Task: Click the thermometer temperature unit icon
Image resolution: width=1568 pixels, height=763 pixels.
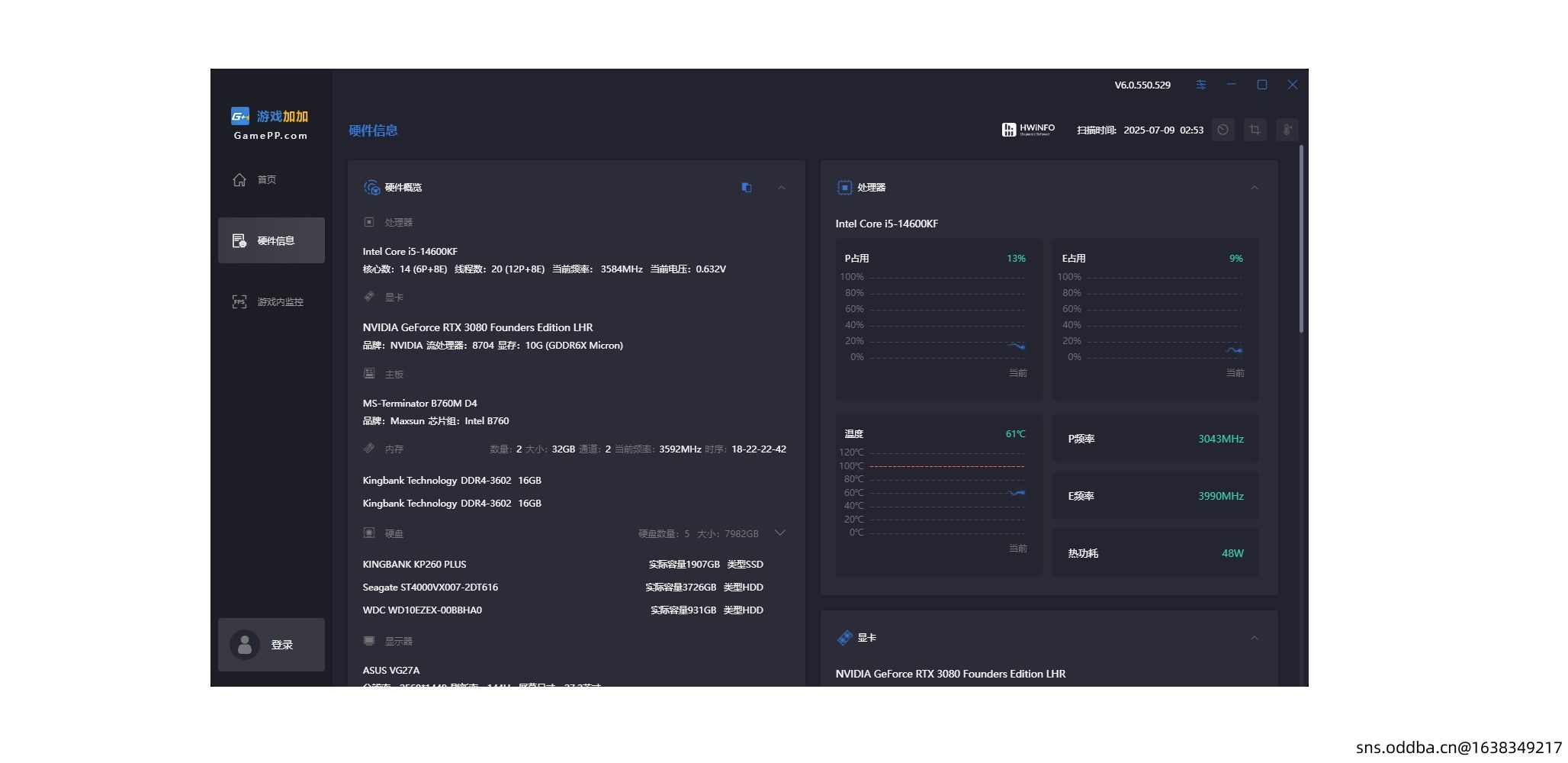Action: [1287, 130]
